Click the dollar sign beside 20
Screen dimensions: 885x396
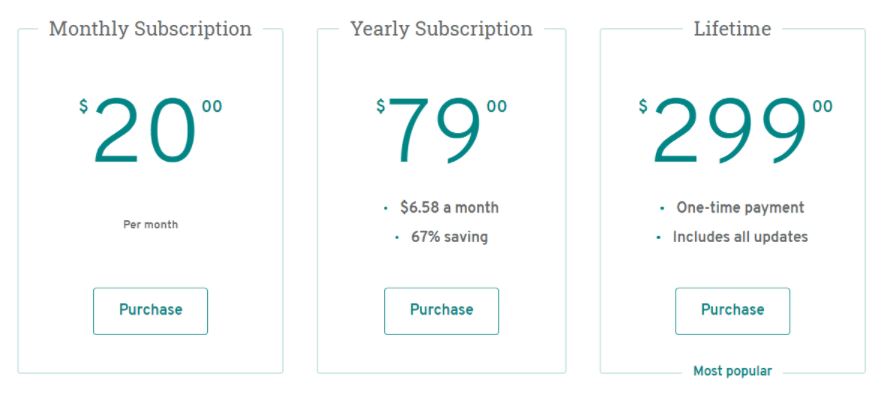click(84, 106)
